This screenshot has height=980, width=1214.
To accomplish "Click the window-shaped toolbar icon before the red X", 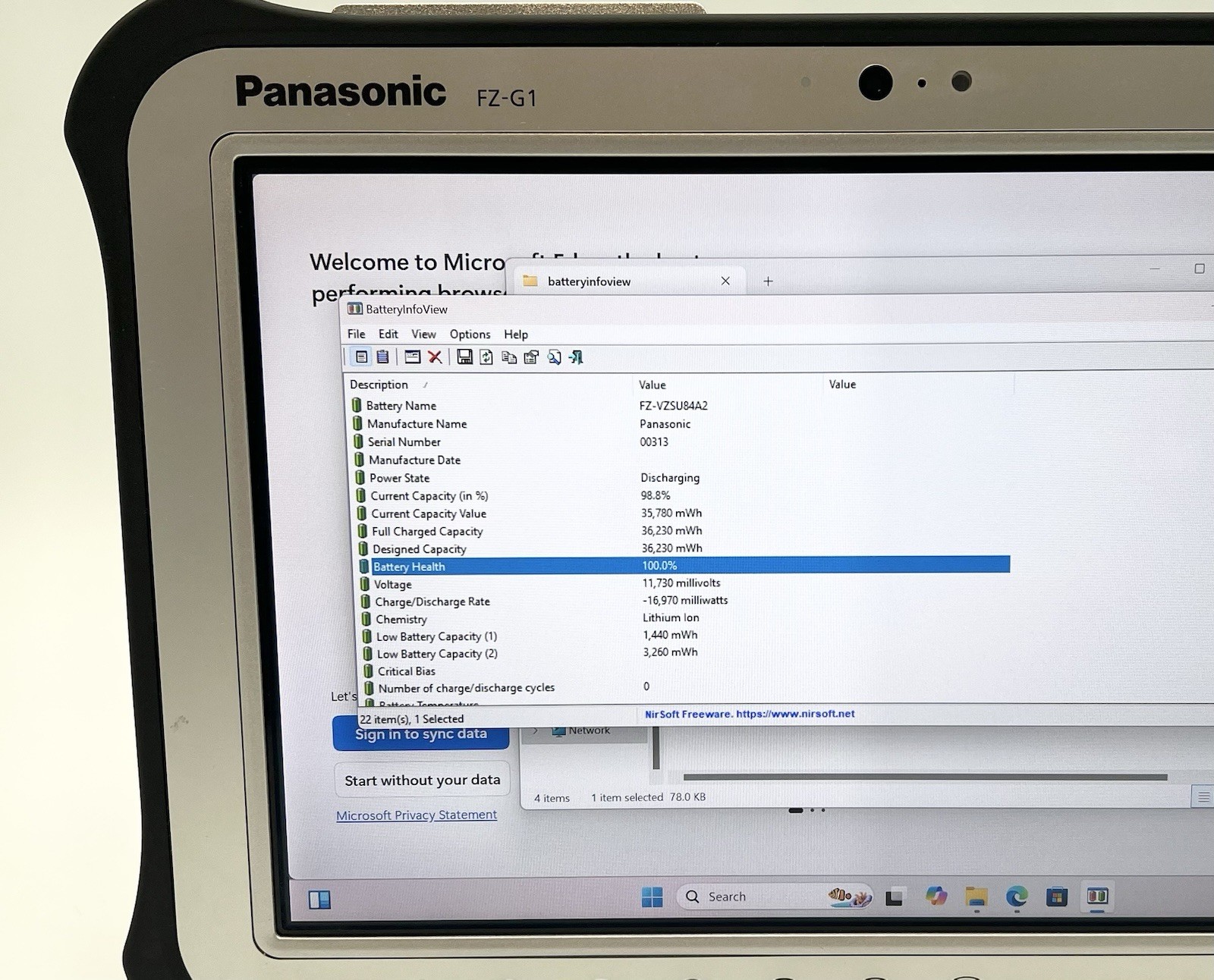I will pos(412,357).
